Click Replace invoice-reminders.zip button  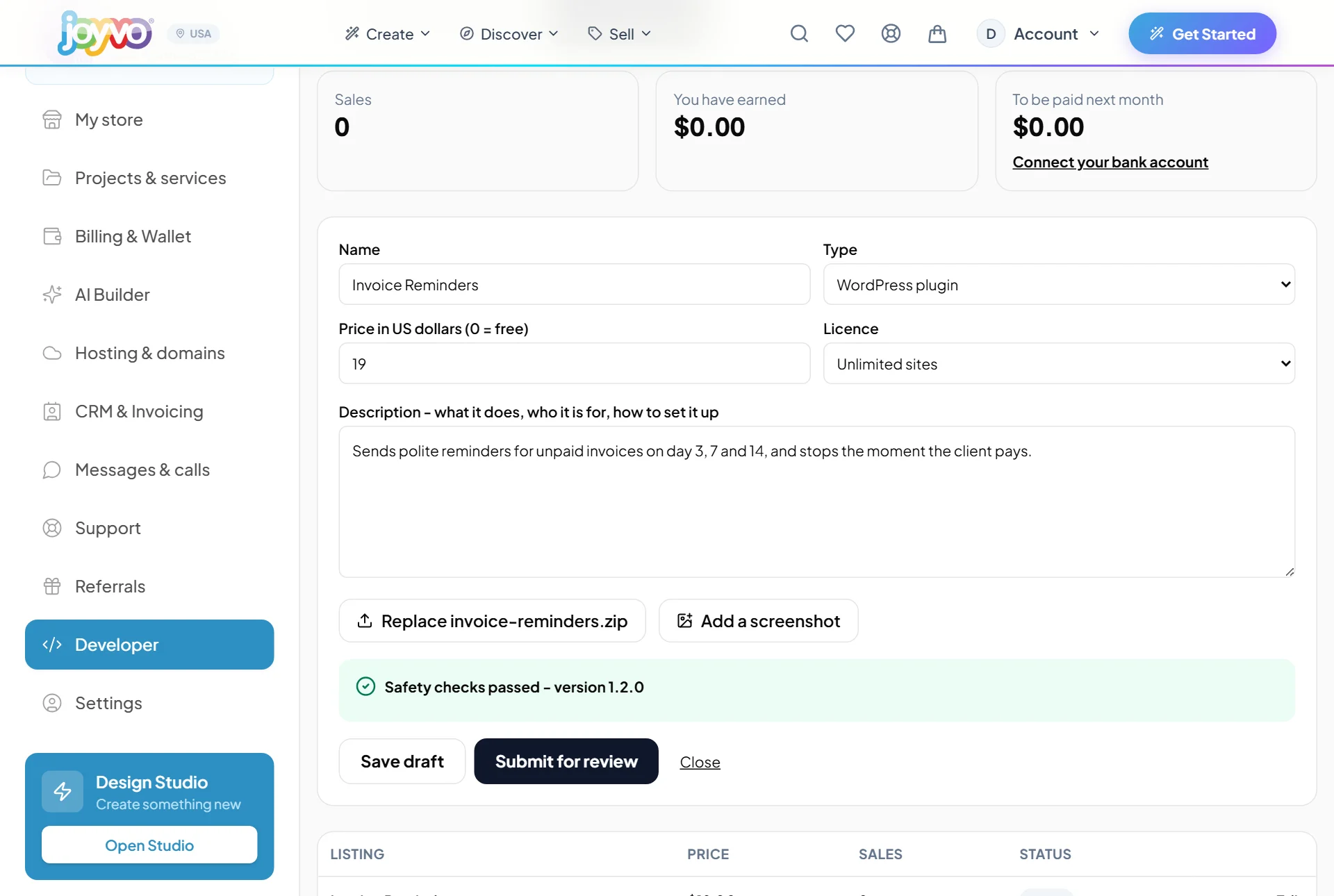pyautogui.click(x=492, y=620)
